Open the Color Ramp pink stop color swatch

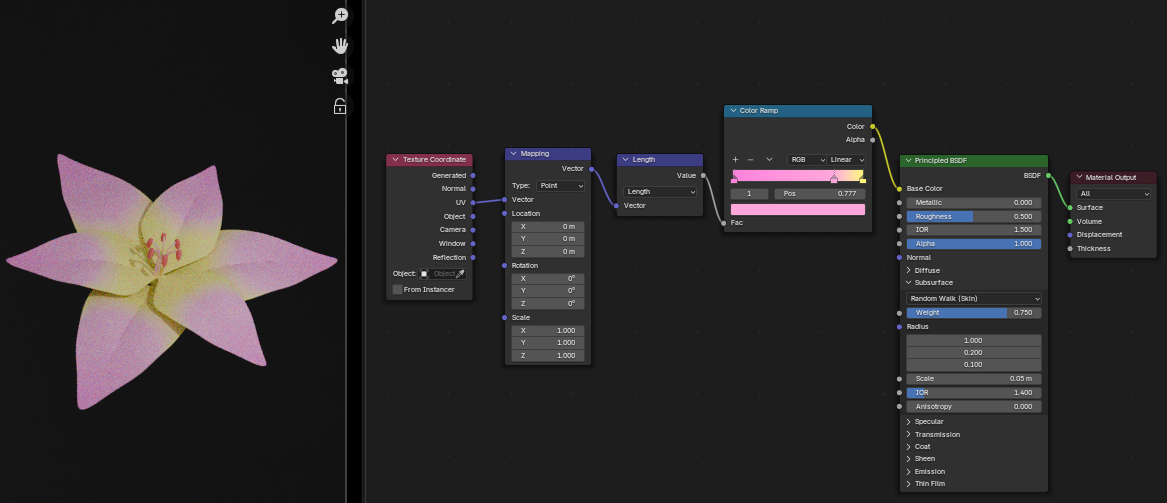tap(798, 209)
